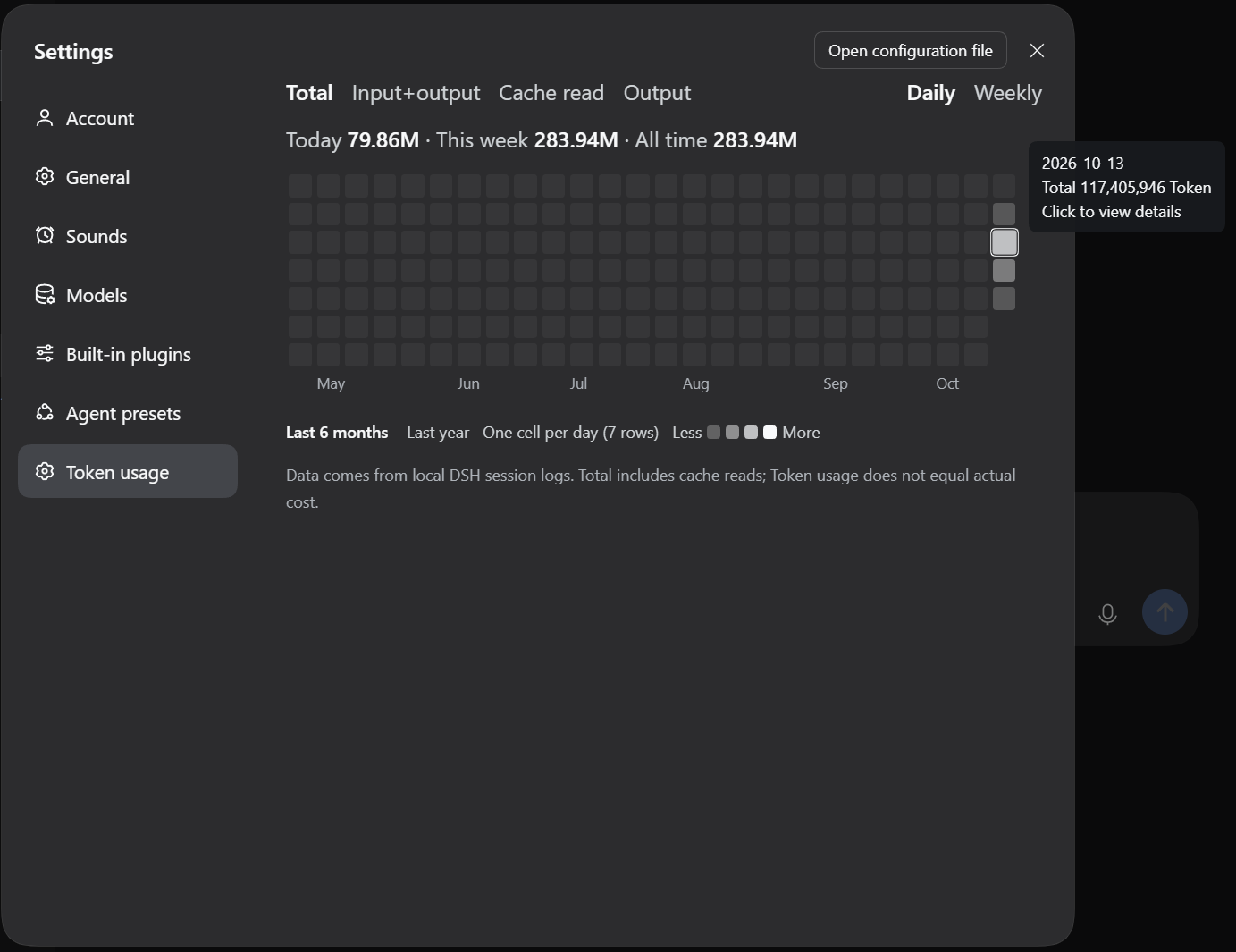Click the "Jun" month label
1236x952 pixels.
point(468,383)
